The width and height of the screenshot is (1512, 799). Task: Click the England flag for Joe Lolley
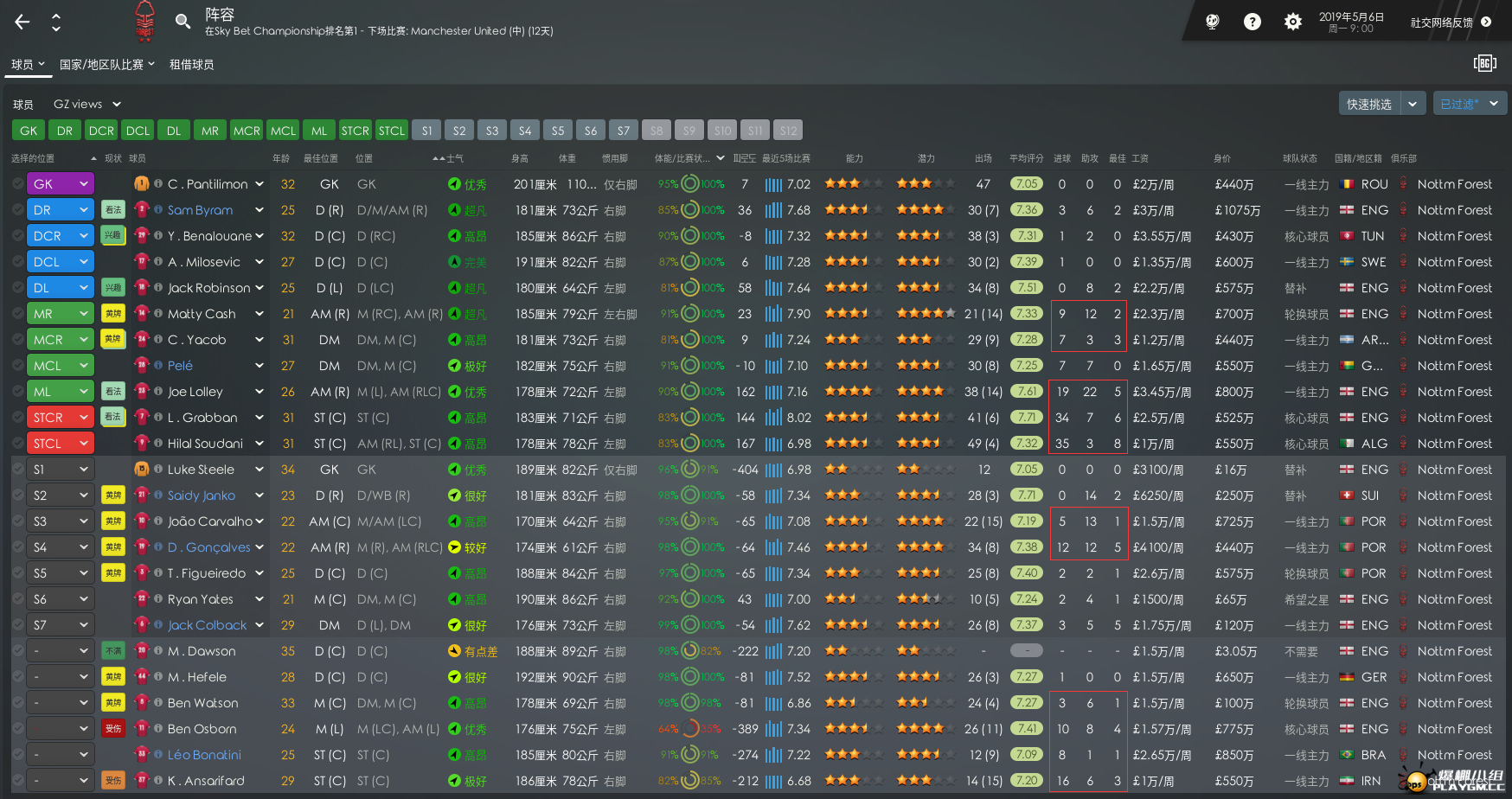click(1347, 392)
